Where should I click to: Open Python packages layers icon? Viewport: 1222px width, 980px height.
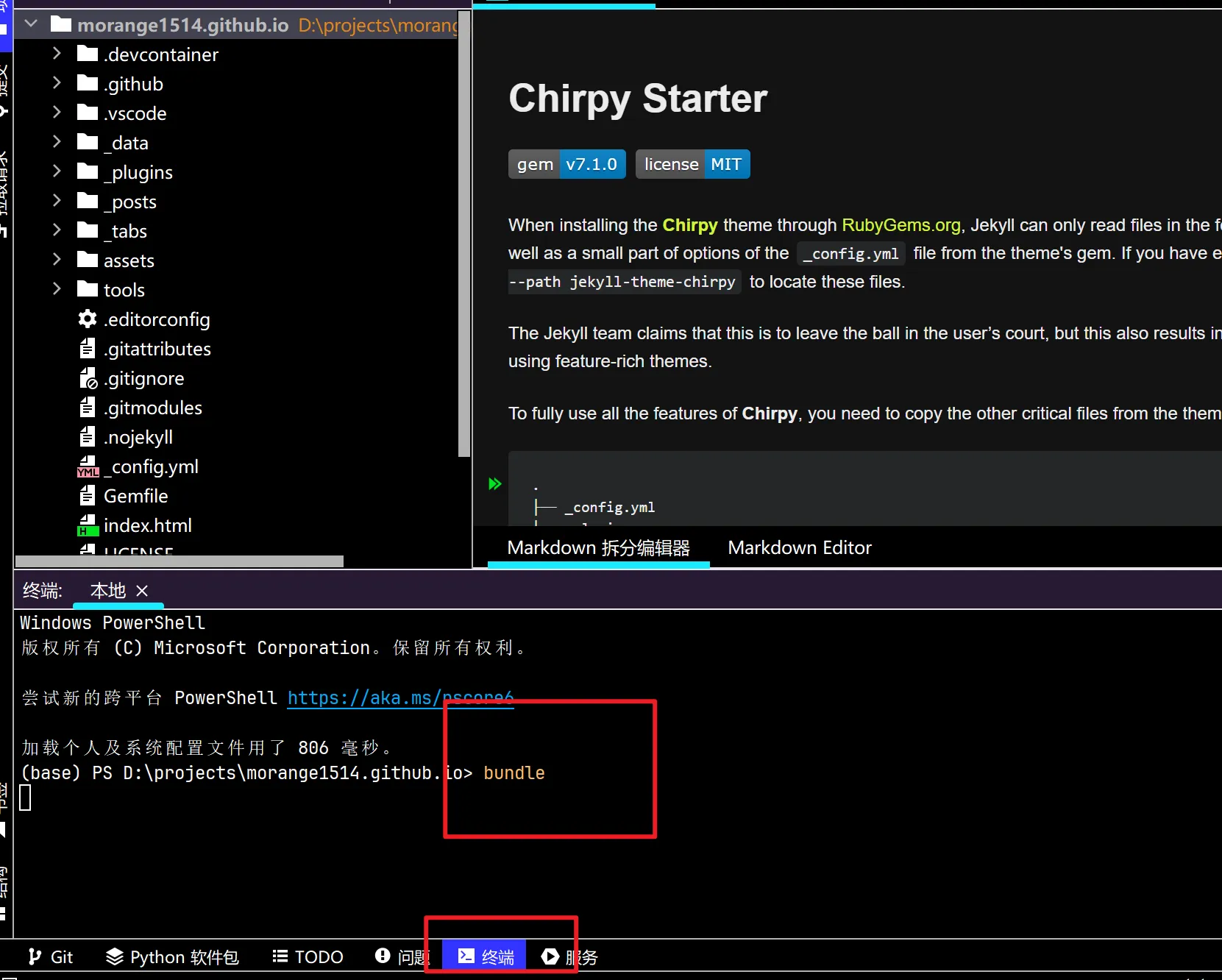(115, 956)
